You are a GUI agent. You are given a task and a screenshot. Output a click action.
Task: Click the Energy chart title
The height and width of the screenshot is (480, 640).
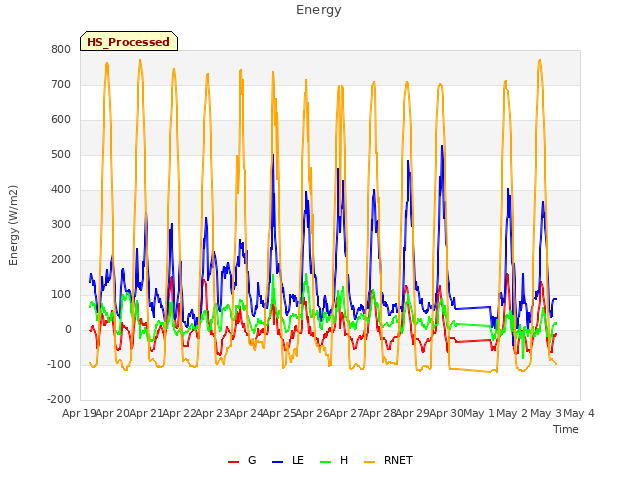click(x=319, y=10)
